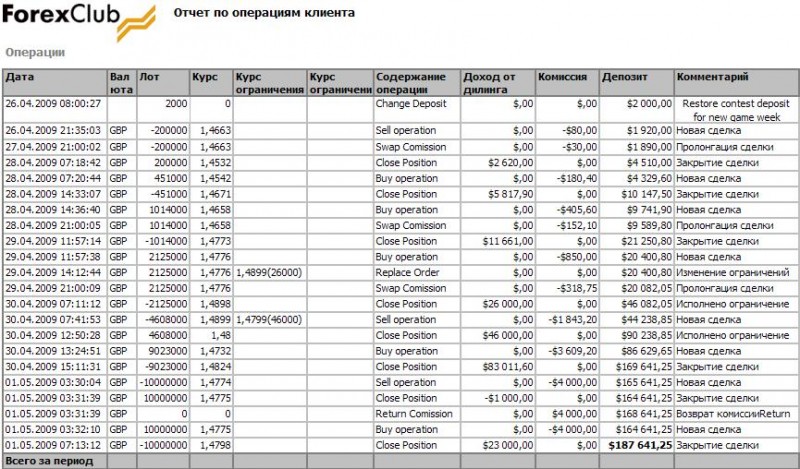Click the final deposit value $187 641,25
800x469 pixels.
(x=634, y=445)
